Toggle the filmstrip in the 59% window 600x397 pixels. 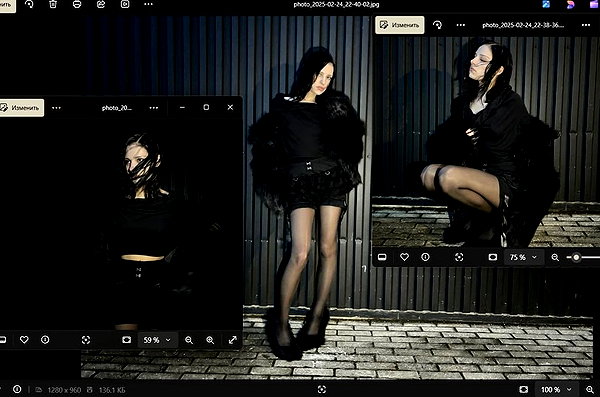pos(2,340)
